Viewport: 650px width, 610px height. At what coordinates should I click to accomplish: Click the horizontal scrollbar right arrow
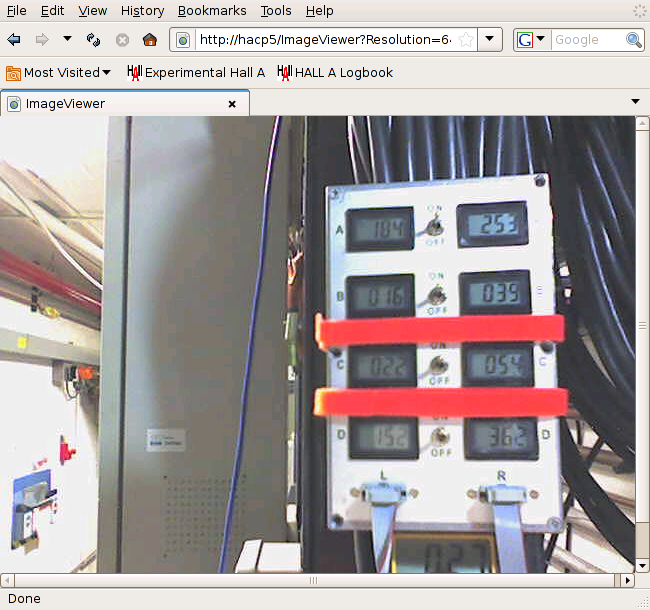(x=628, y=580)
